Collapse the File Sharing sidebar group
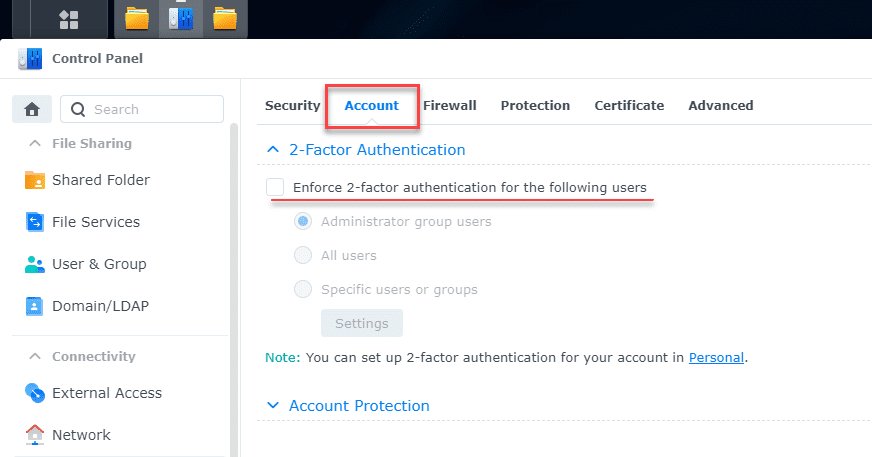 point(34,143)
